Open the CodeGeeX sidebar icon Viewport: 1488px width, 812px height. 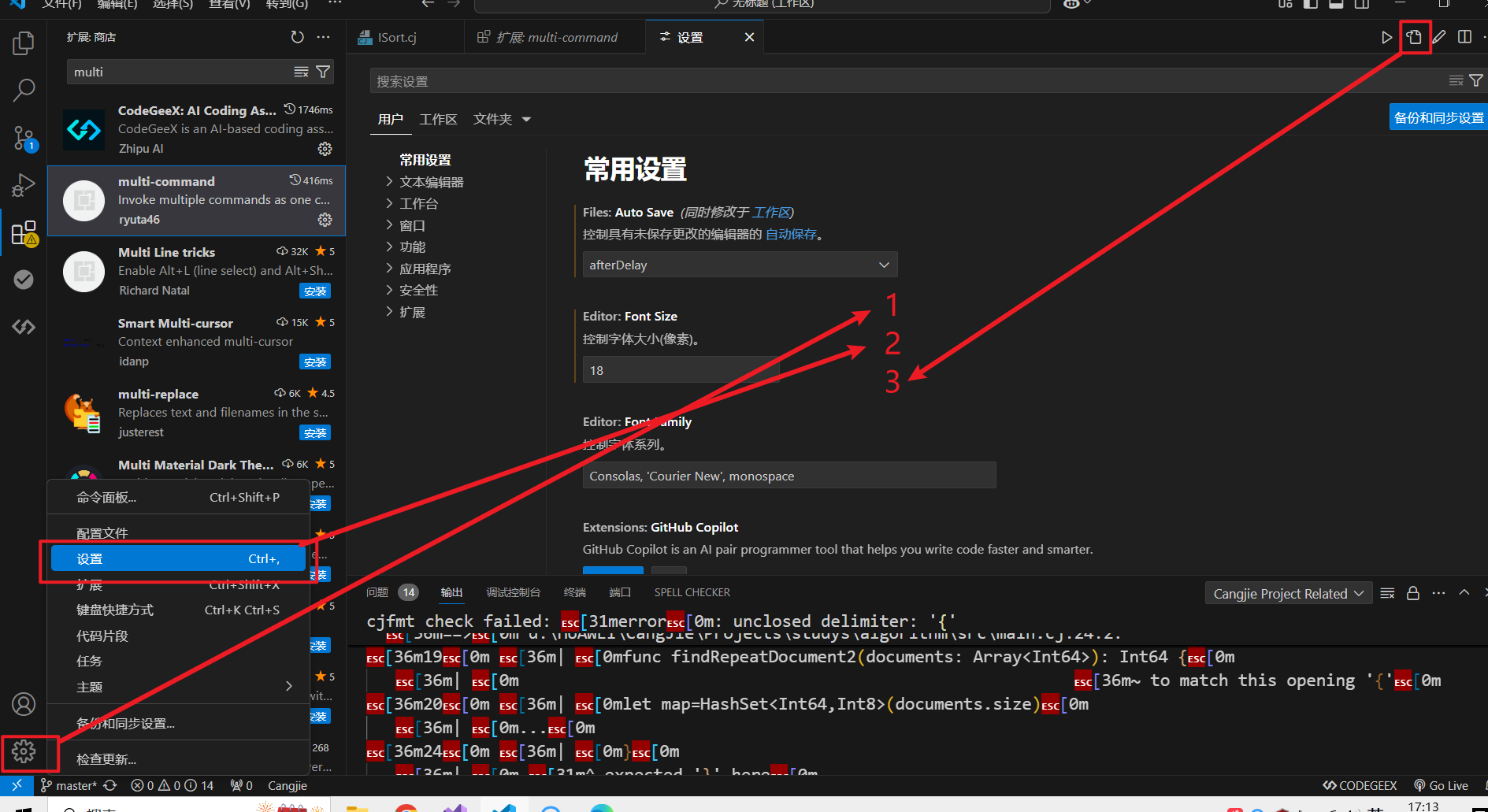coord(24,326)
